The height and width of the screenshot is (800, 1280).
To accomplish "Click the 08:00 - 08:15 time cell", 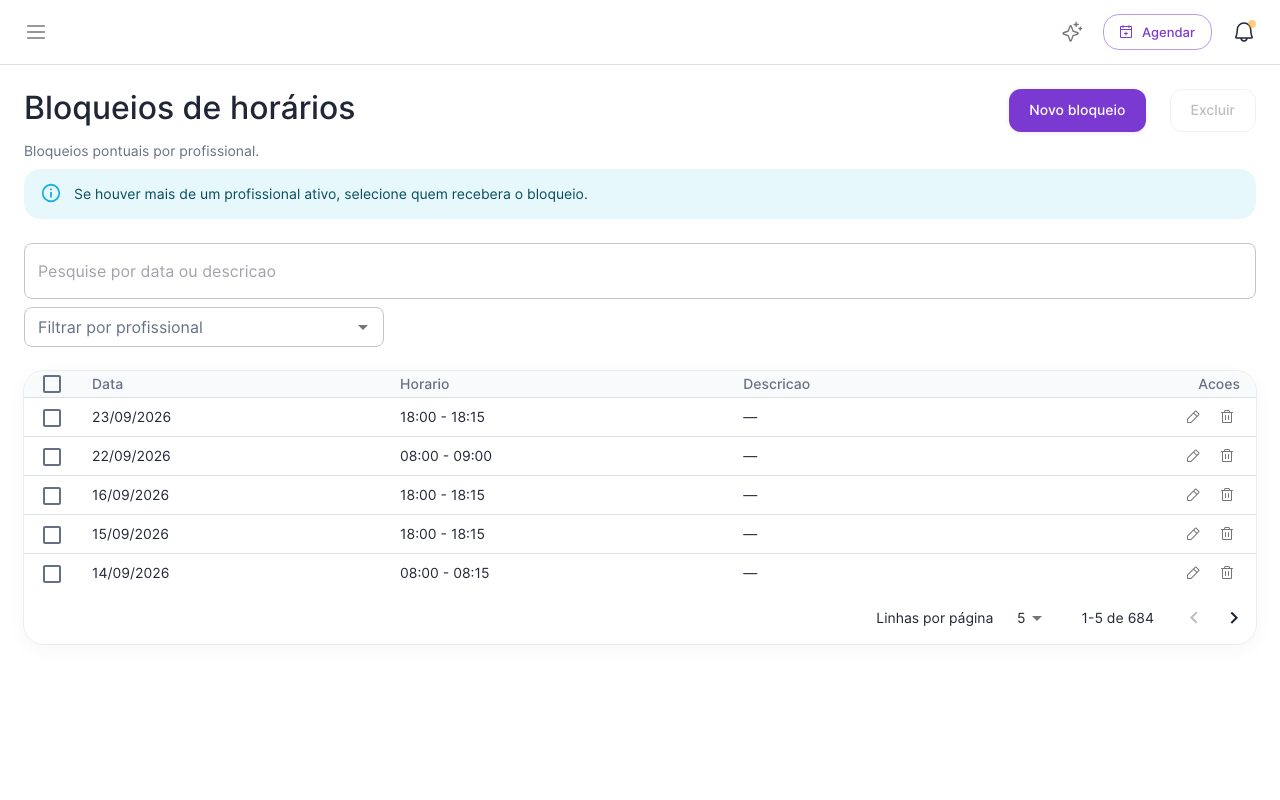I will pyautogui.click(x=445, y=573).
